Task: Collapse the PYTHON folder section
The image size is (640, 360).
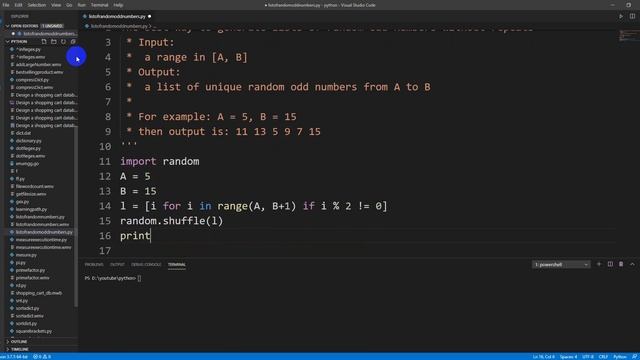Action: point(19,42)
